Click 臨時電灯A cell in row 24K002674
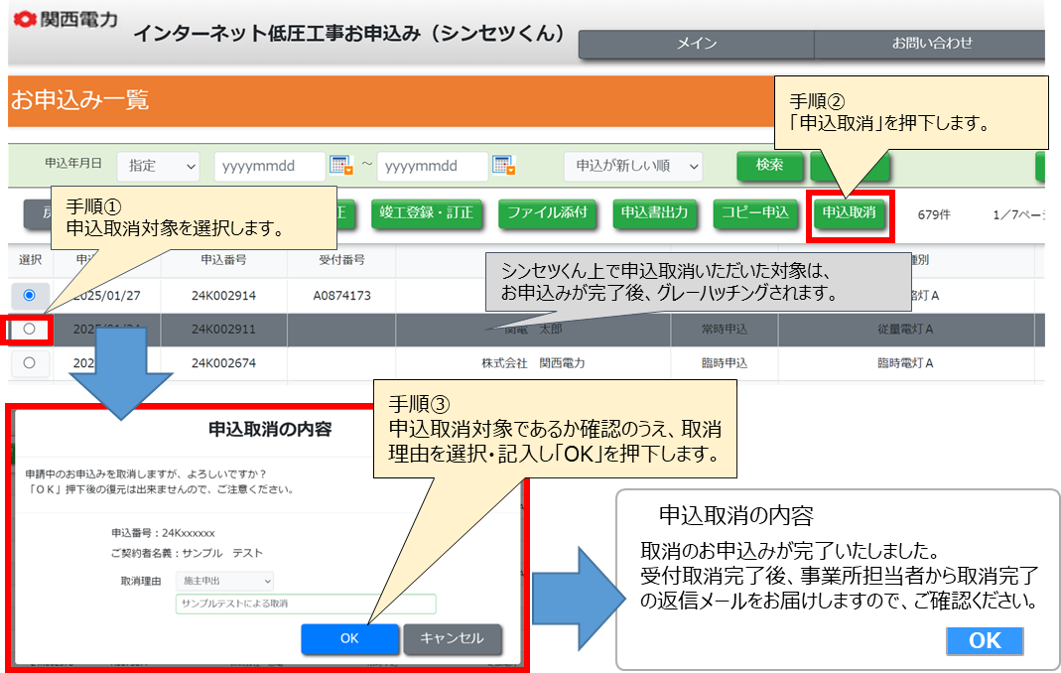Viewport: 1061px width, 673px height. click(905, 363)
